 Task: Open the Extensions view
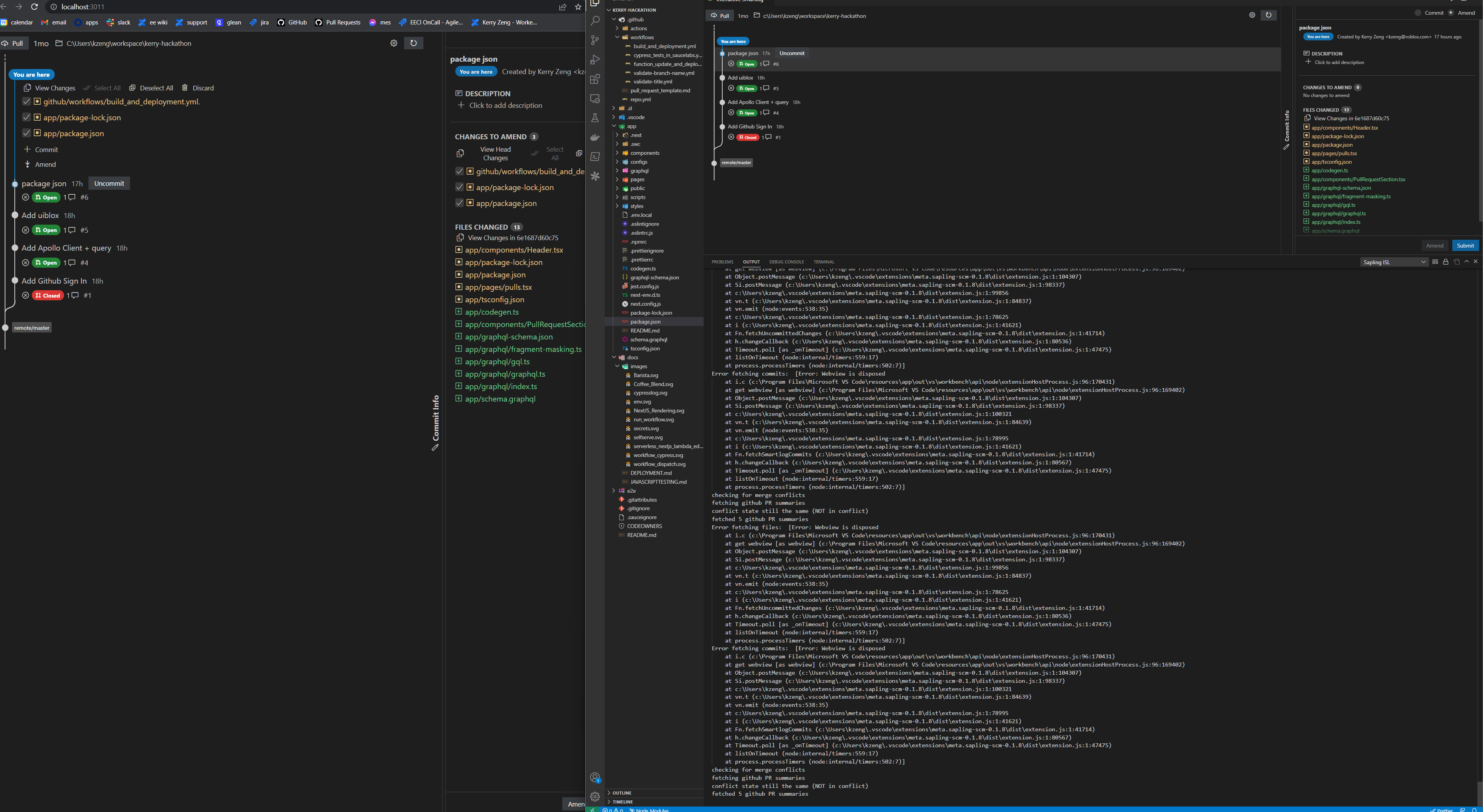[595, 80]
